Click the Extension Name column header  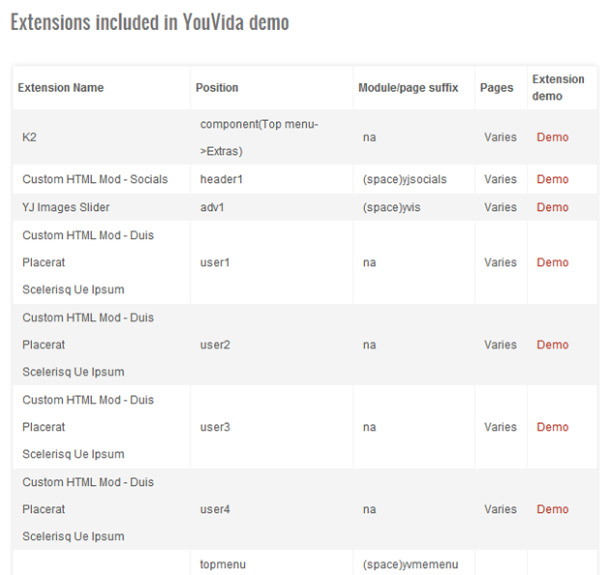pos(61,88)
